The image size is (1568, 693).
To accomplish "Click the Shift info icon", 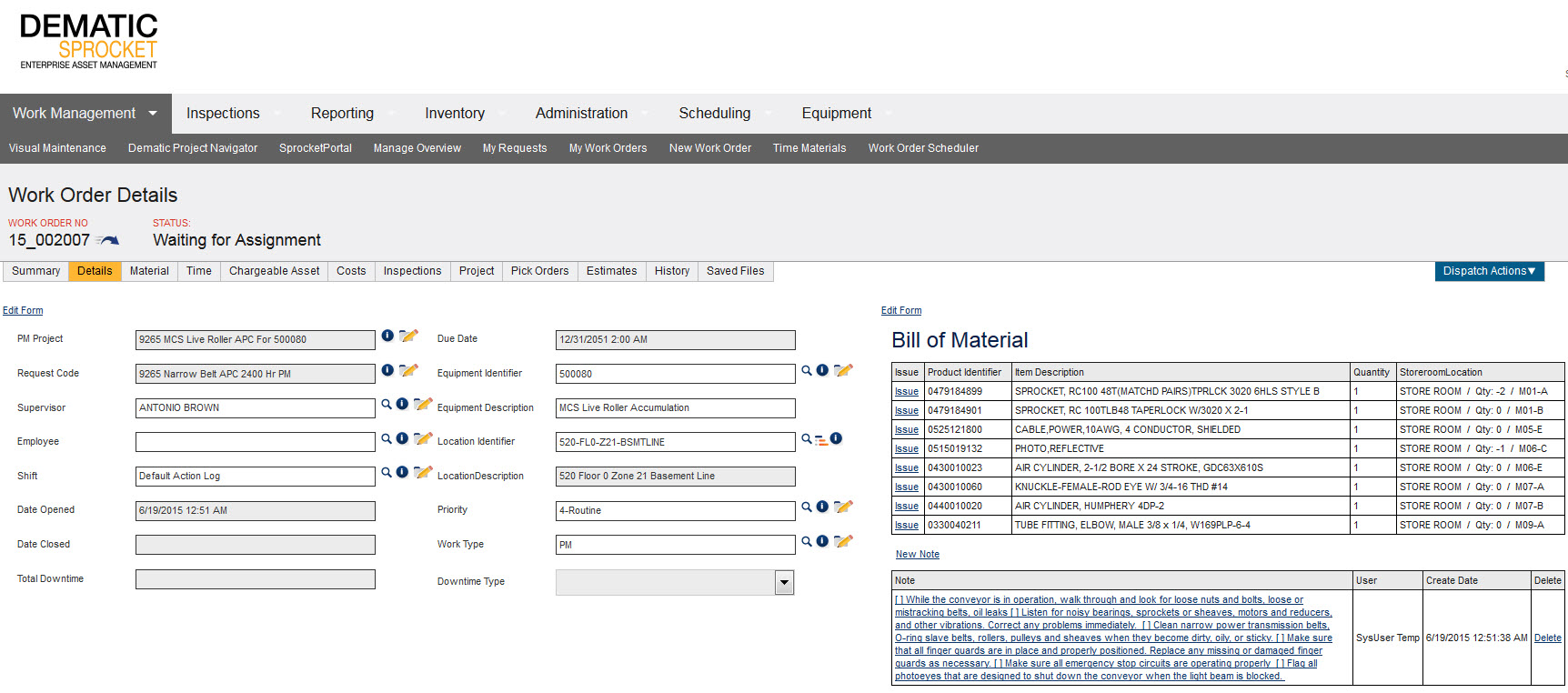I will coord(402,472).
